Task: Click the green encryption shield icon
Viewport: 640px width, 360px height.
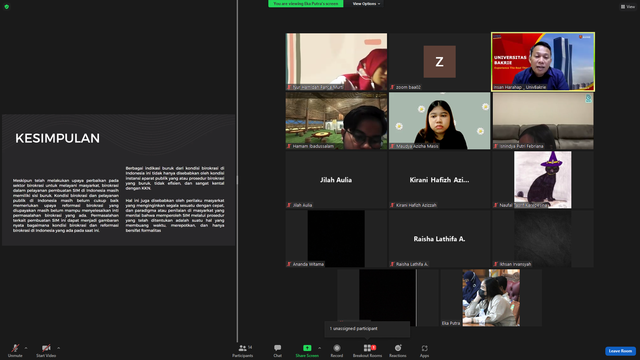Action: click(7, 7)
